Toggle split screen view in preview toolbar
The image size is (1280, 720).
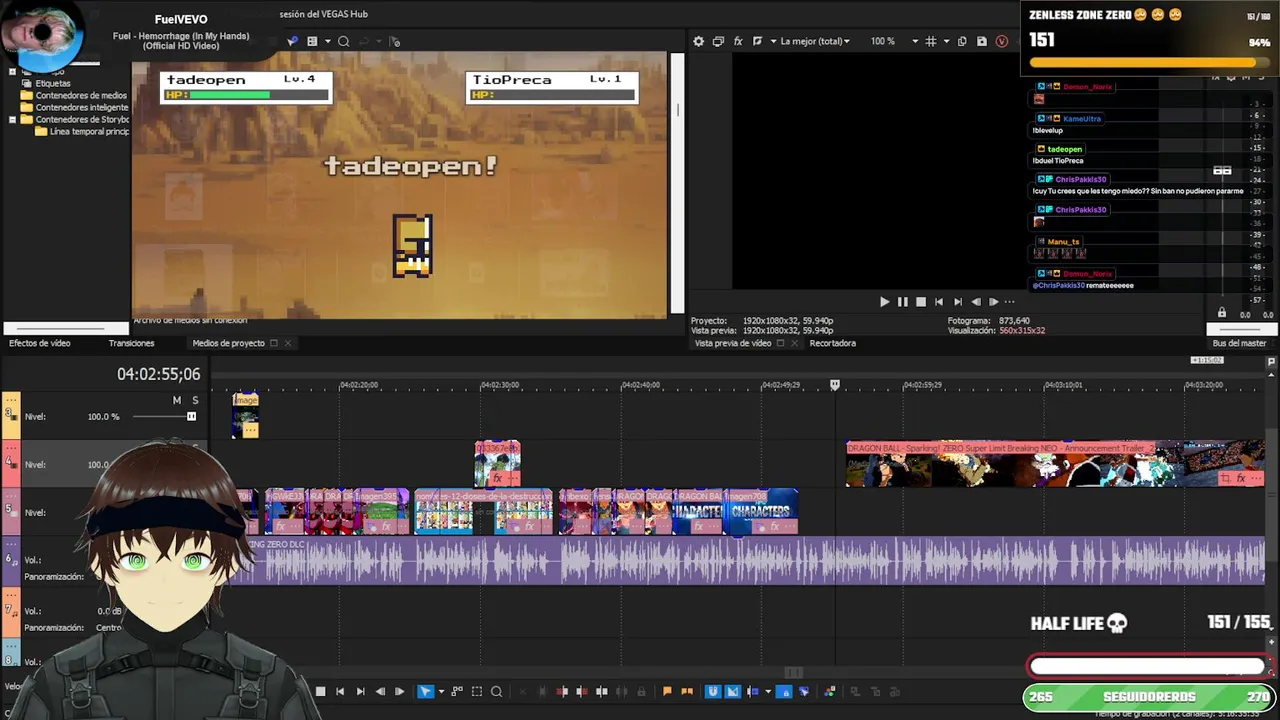(758, 41)
